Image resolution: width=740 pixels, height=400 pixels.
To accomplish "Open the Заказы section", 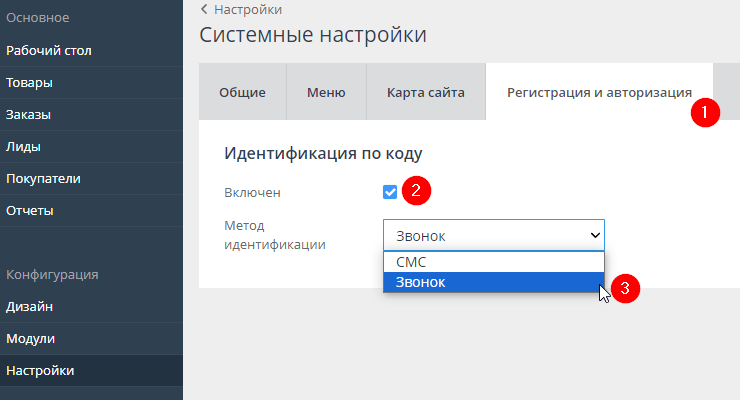I will (x=29, y=114).
